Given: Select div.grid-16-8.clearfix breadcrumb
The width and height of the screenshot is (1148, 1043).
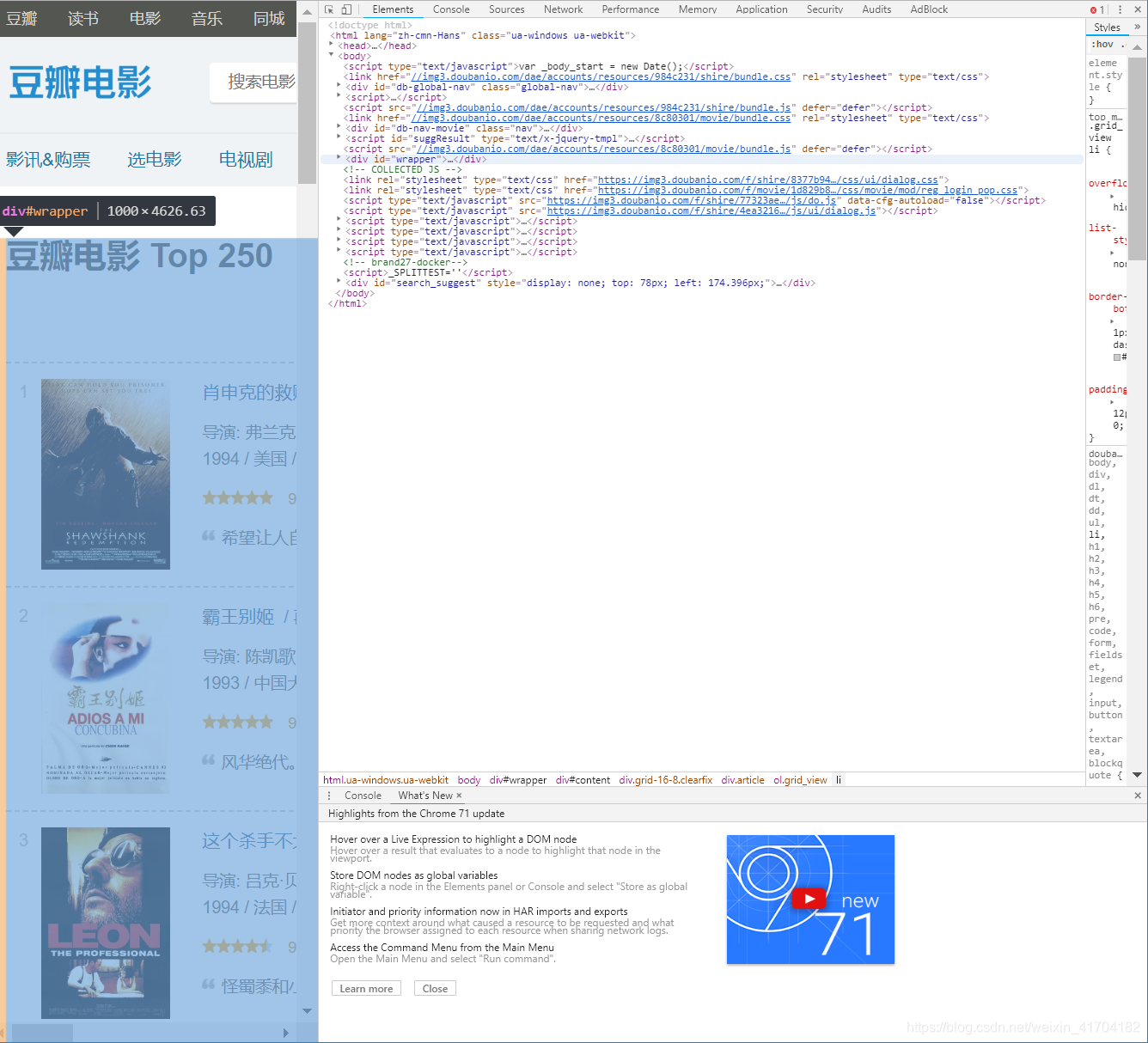Looking at the screenshot, I should [666, 780].
